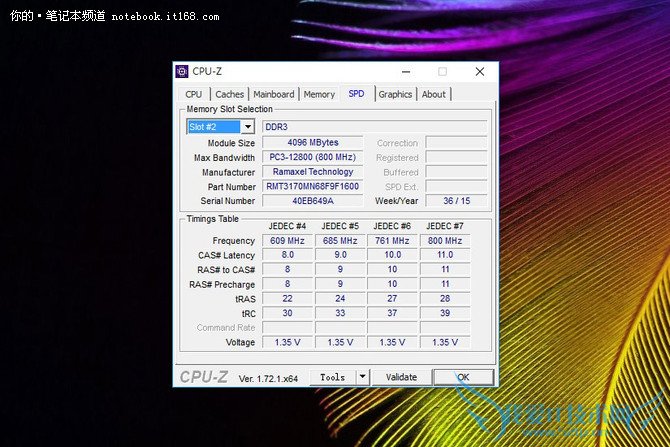This screenshot has width=670, height=447.
Task: Select the 761 MHz frequency cell
Action: pyautogui.click(x=392, y=241)
